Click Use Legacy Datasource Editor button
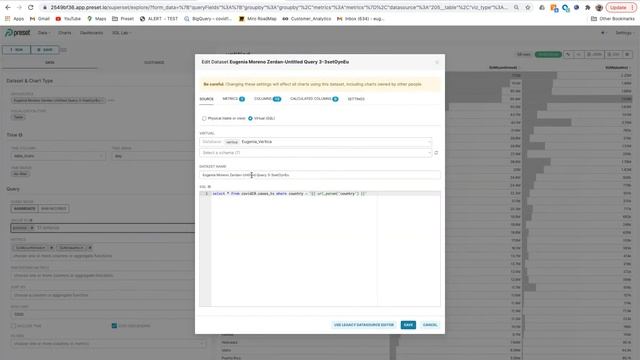Screen dimensions: 640x360 364,325
